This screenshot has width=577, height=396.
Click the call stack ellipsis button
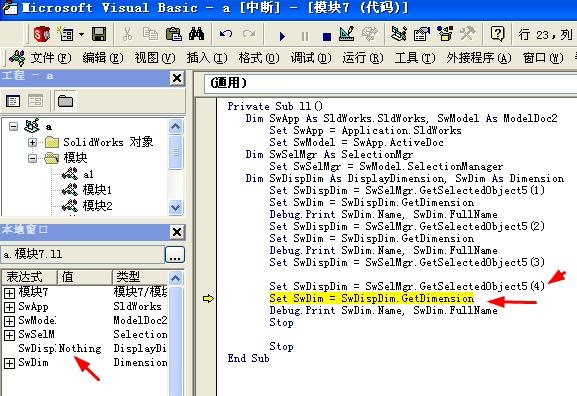175,254
